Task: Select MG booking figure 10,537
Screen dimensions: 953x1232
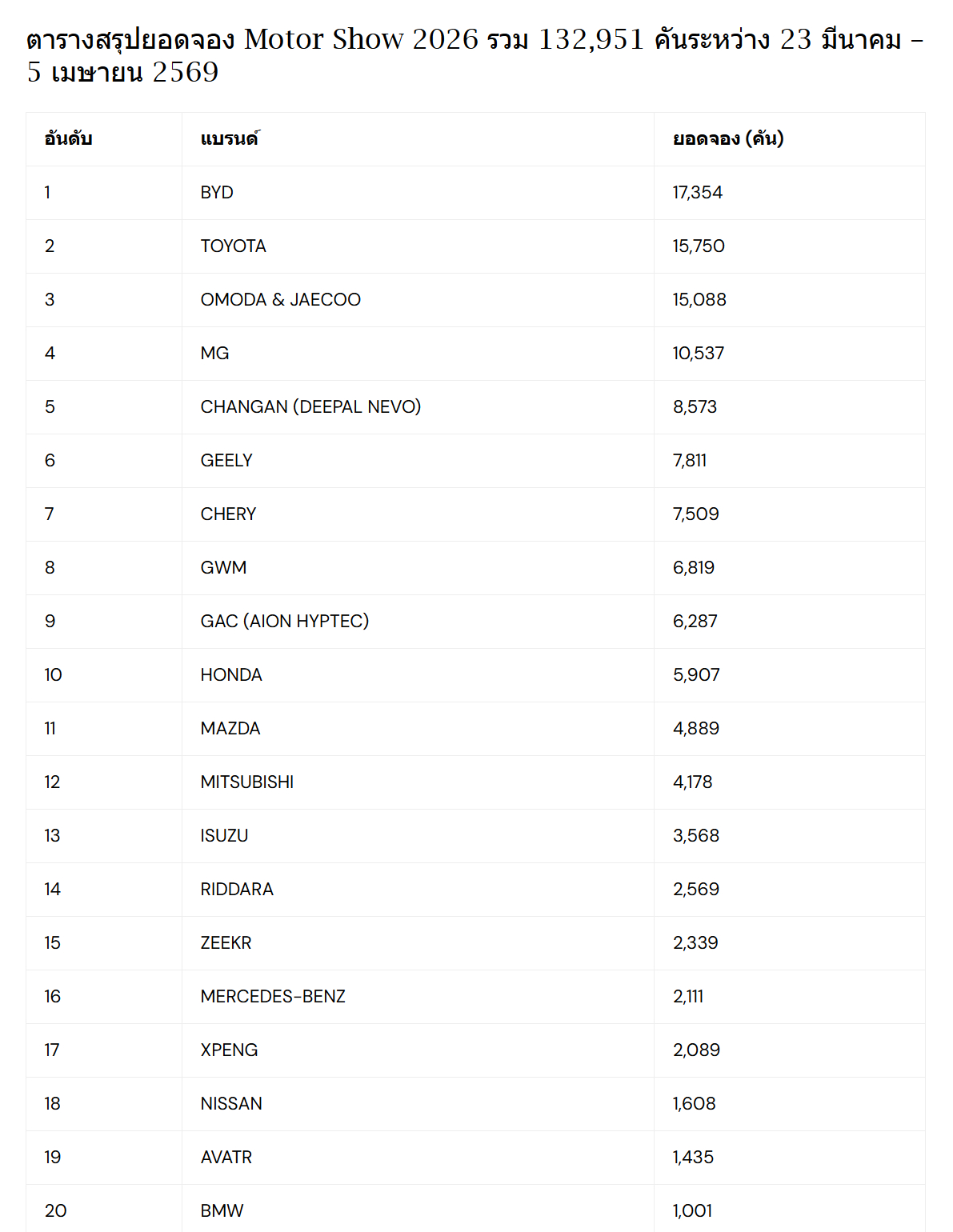Action: pyautogui.click(x=699, y=354)
